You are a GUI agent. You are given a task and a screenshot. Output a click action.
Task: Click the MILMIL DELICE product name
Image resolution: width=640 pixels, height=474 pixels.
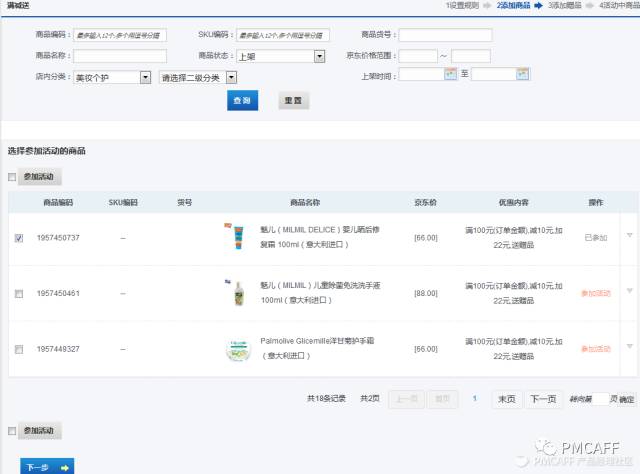coord(320,237)
